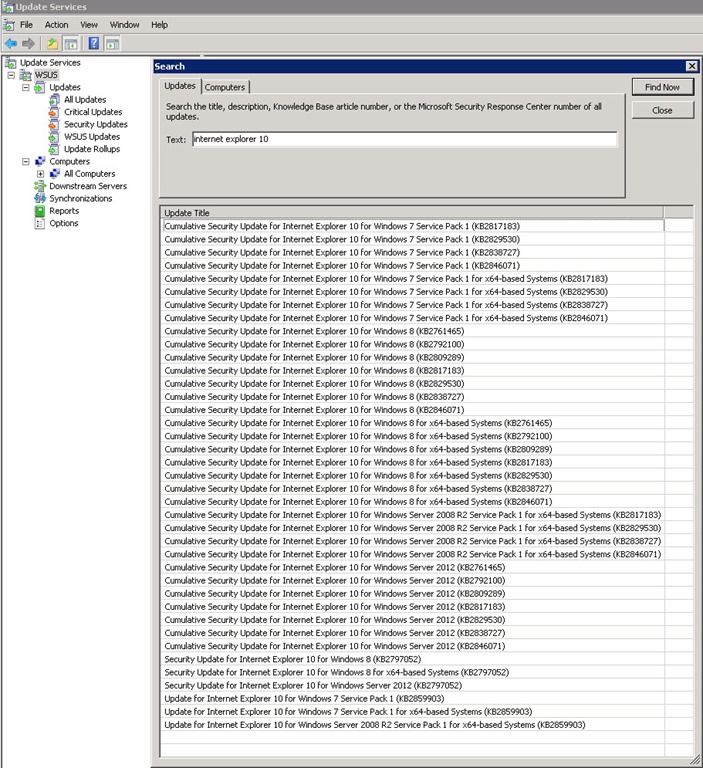This screenshot has height=768, width=703.
Task: Click the Options icon
Action: [40, 223]
